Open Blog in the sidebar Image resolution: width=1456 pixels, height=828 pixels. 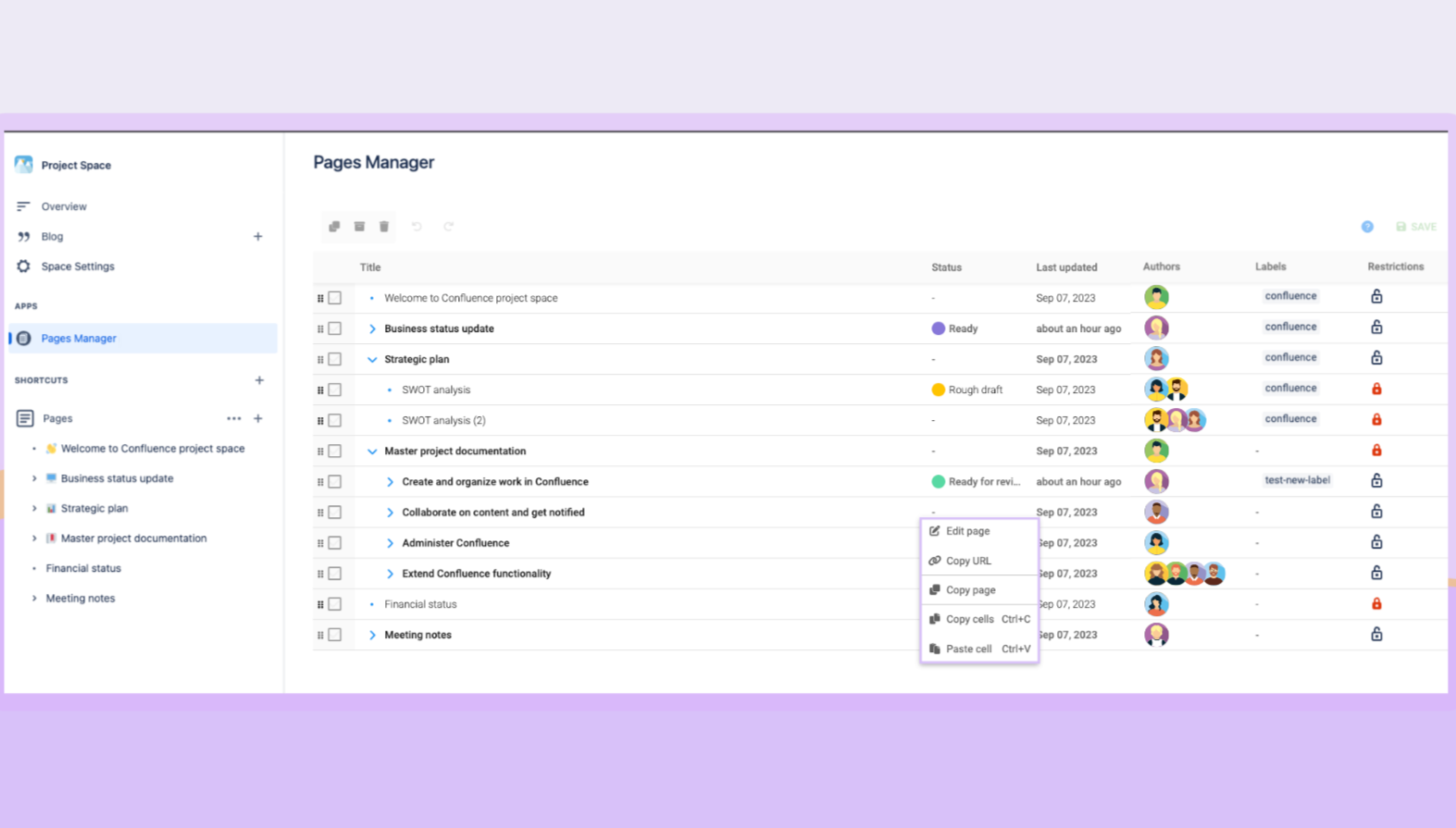coord(52,237)
